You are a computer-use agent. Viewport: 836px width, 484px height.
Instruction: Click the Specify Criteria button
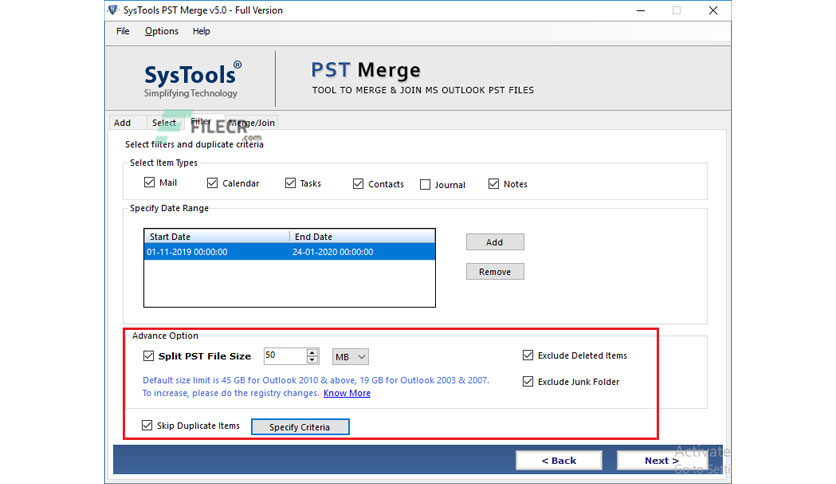pos(300,427)
